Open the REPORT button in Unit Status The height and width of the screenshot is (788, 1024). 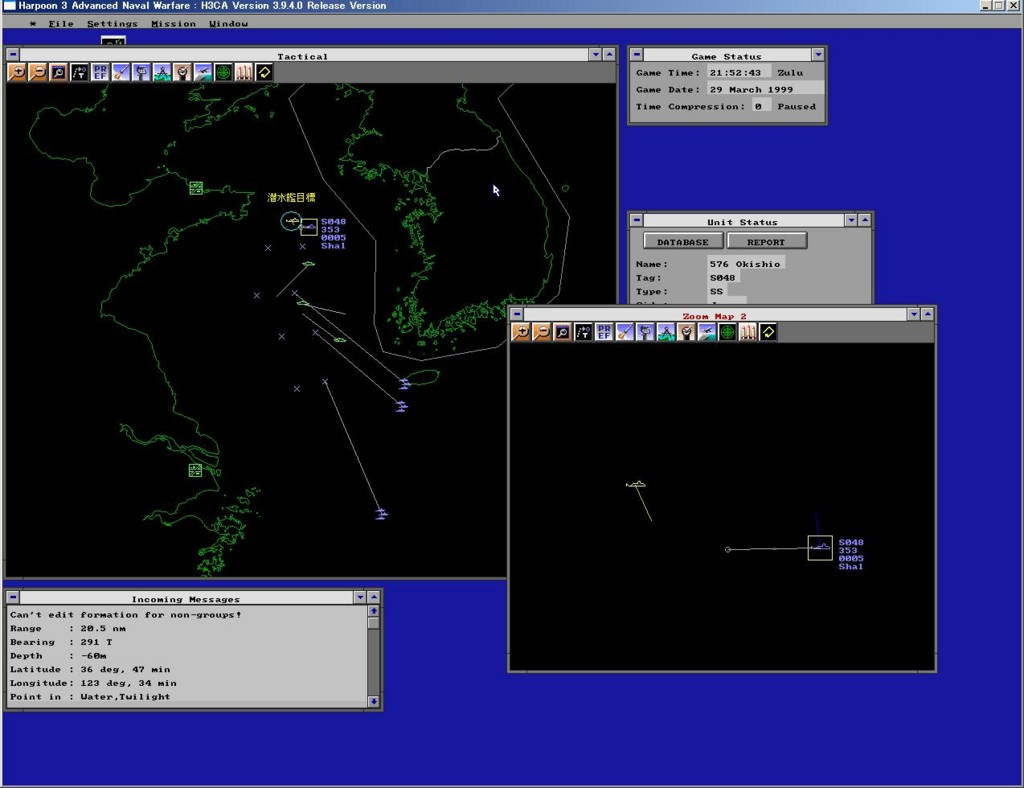[x=767, y=242]
